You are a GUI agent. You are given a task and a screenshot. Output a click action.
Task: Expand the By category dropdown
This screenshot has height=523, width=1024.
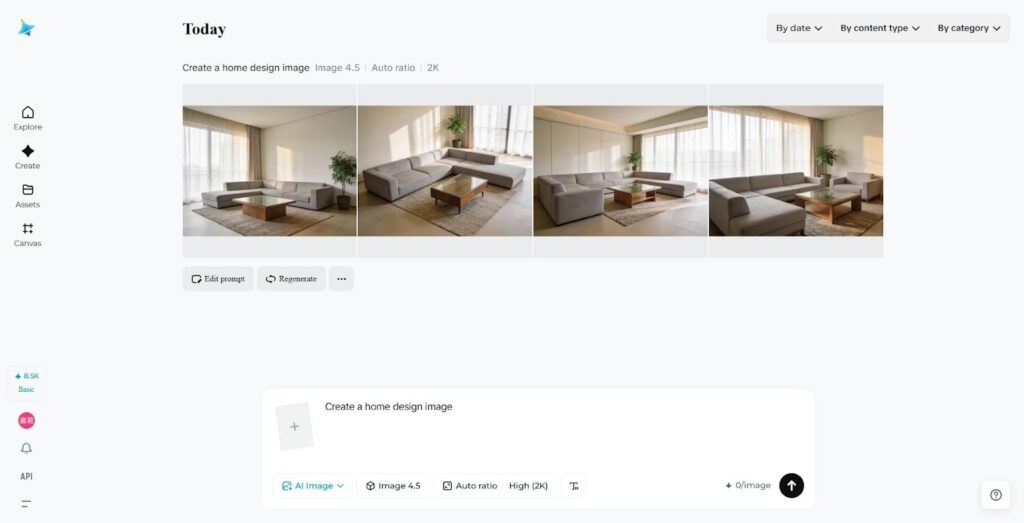point(968,28)
